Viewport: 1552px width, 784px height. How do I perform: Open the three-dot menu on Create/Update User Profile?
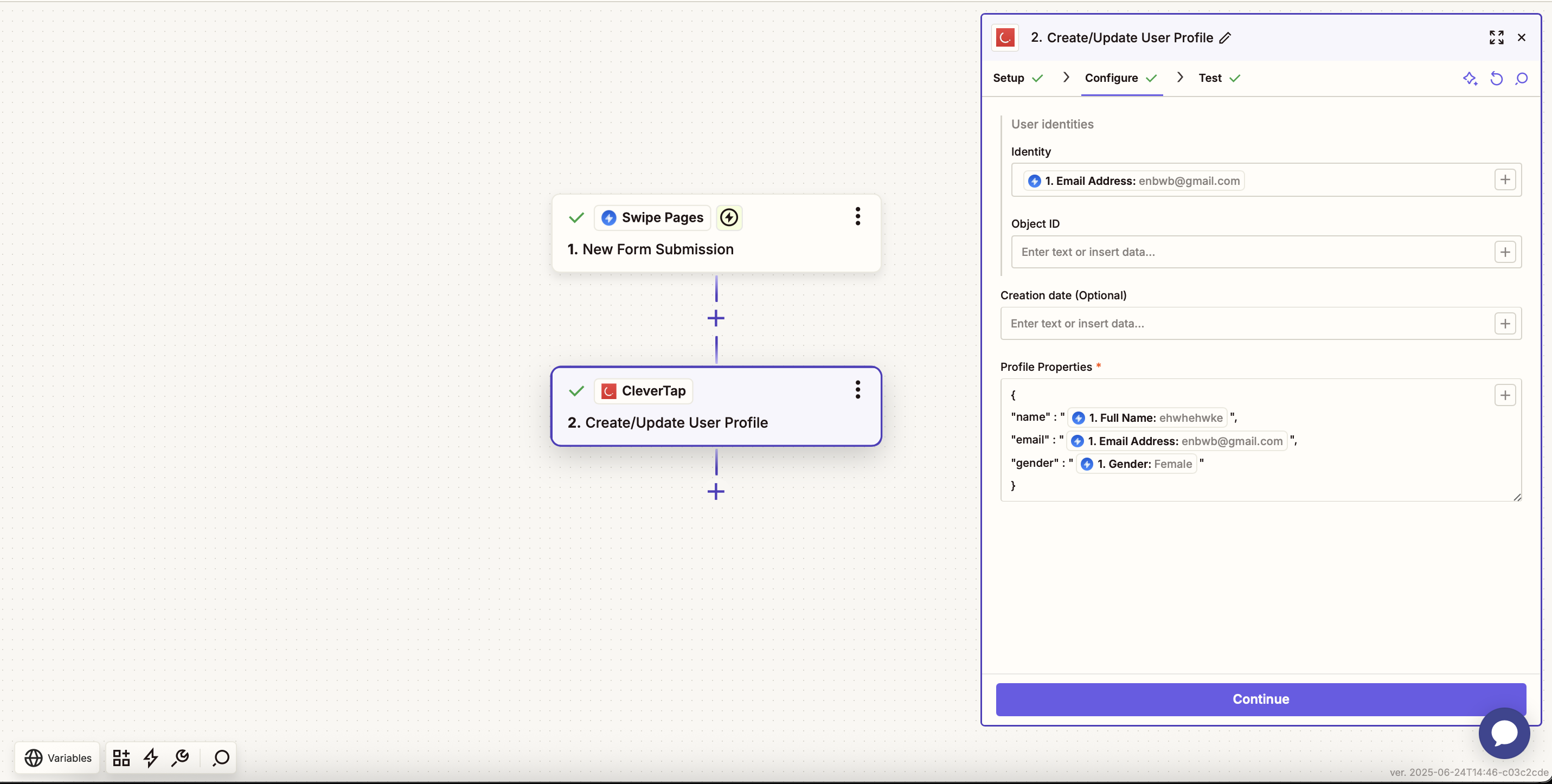point(857,390)
